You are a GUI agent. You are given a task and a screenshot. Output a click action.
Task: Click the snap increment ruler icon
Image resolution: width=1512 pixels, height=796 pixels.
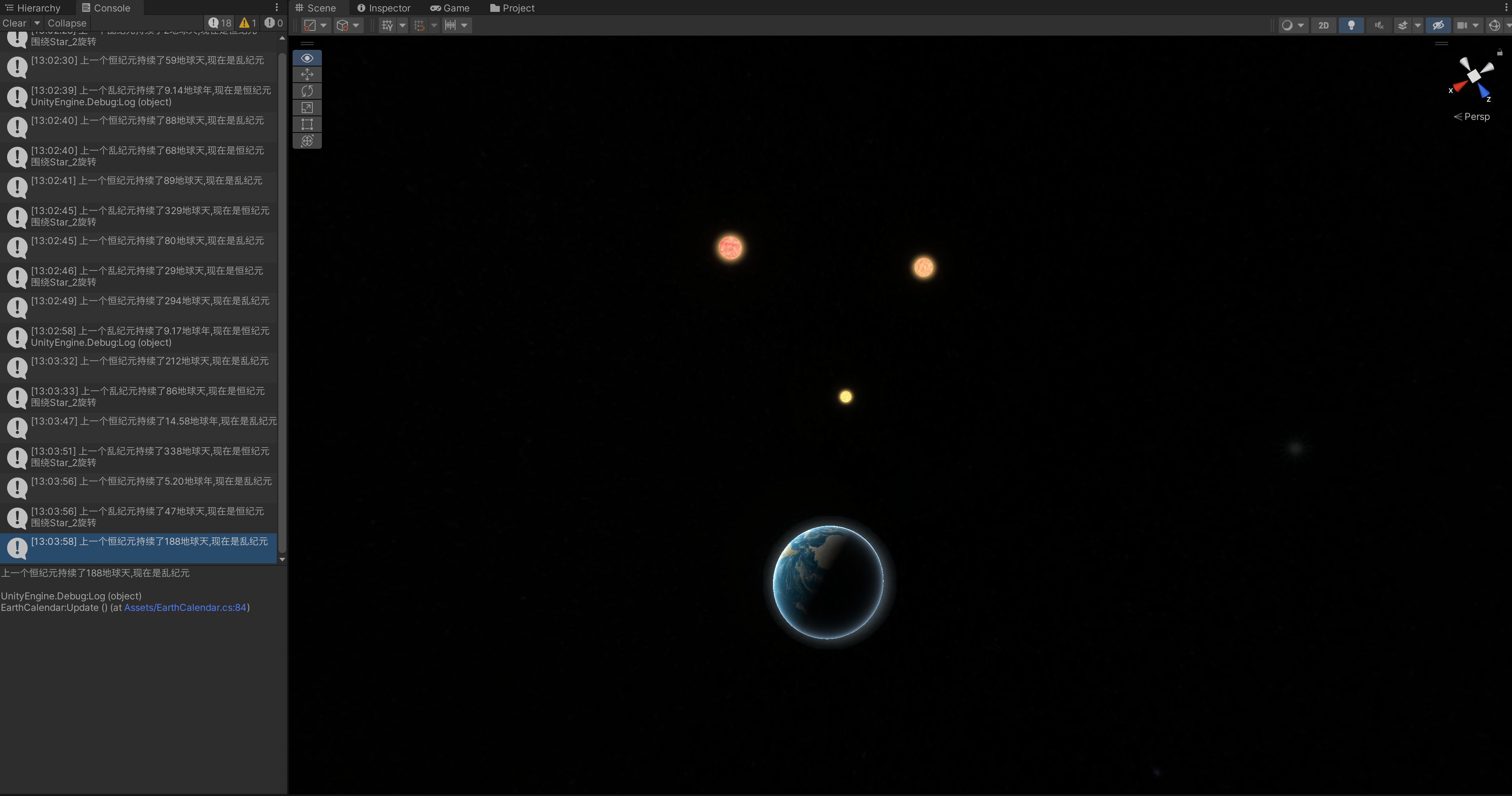450,25
